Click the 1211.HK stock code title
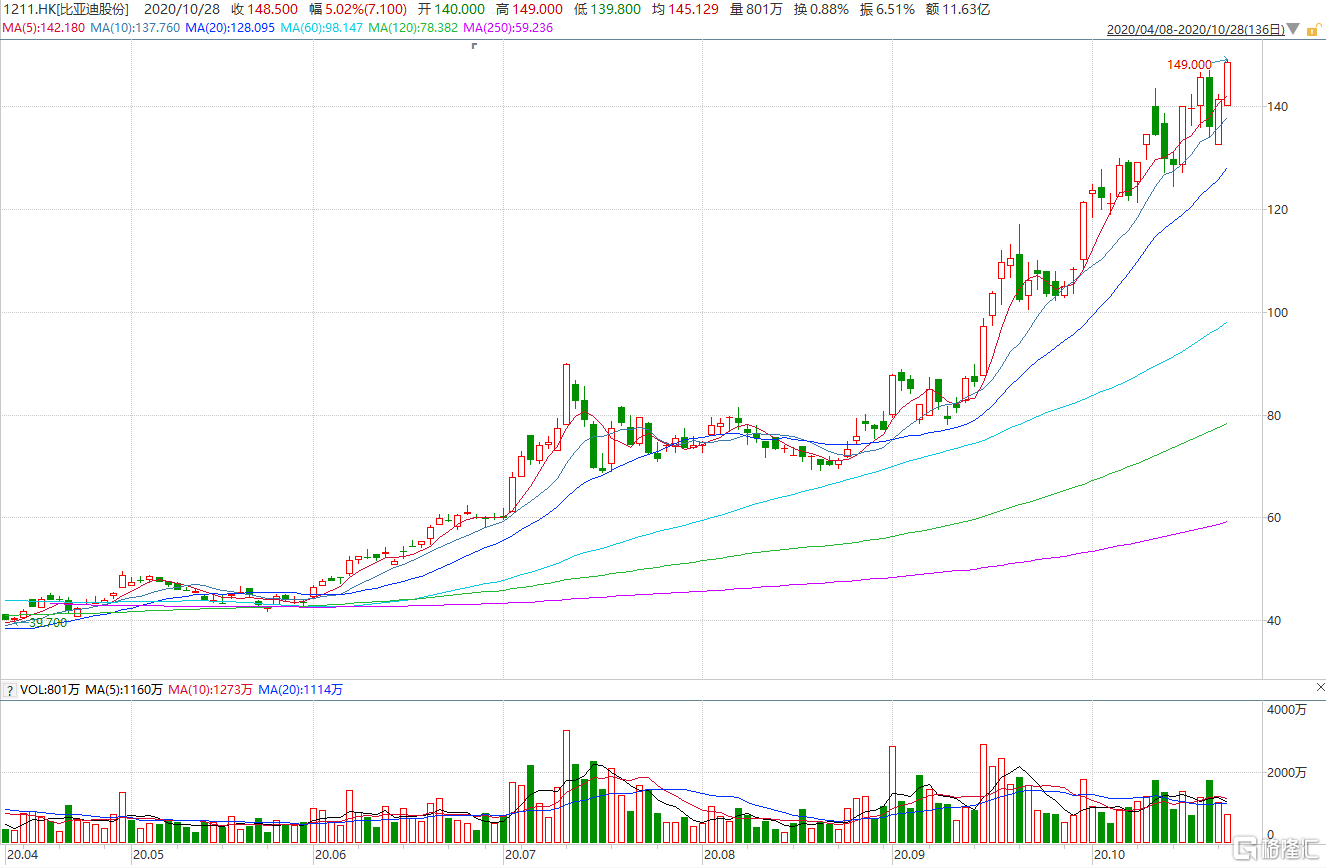Viewport: 1326px width, 868px height. [65, 9]
